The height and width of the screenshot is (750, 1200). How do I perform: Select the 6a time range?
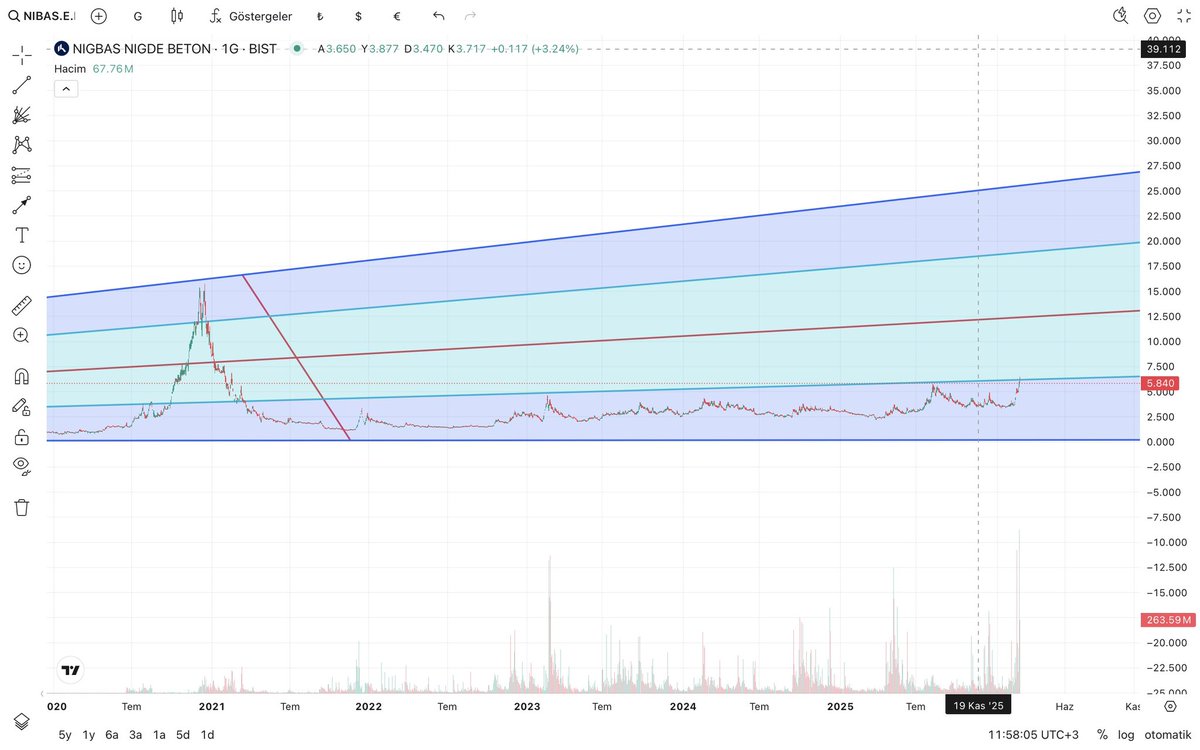click(x=112, y=734)
